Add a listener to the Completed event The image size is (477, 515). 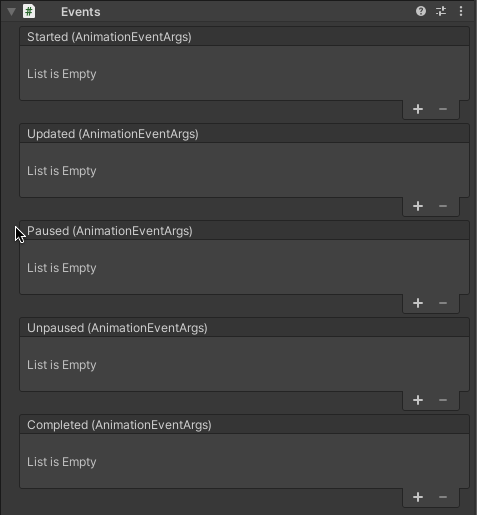(418, 497)
